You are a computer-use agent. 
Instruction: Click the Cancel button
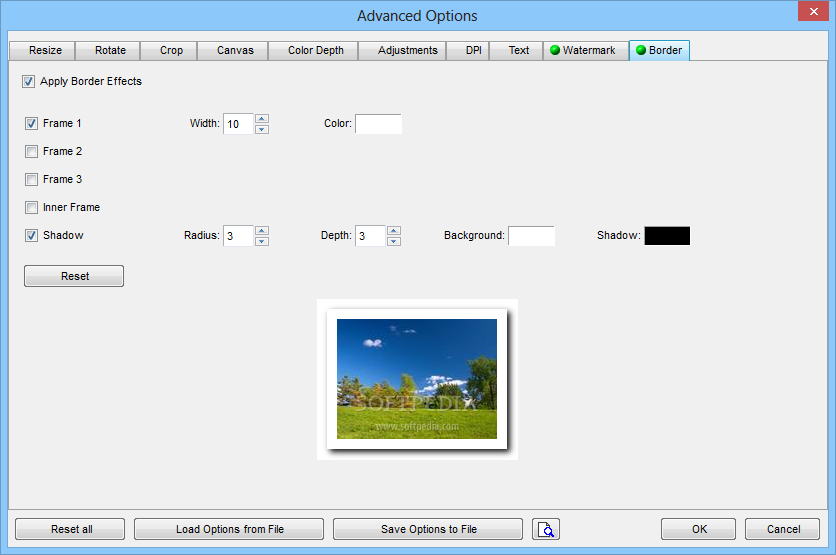pyautogui.click(x=782, y=529)
